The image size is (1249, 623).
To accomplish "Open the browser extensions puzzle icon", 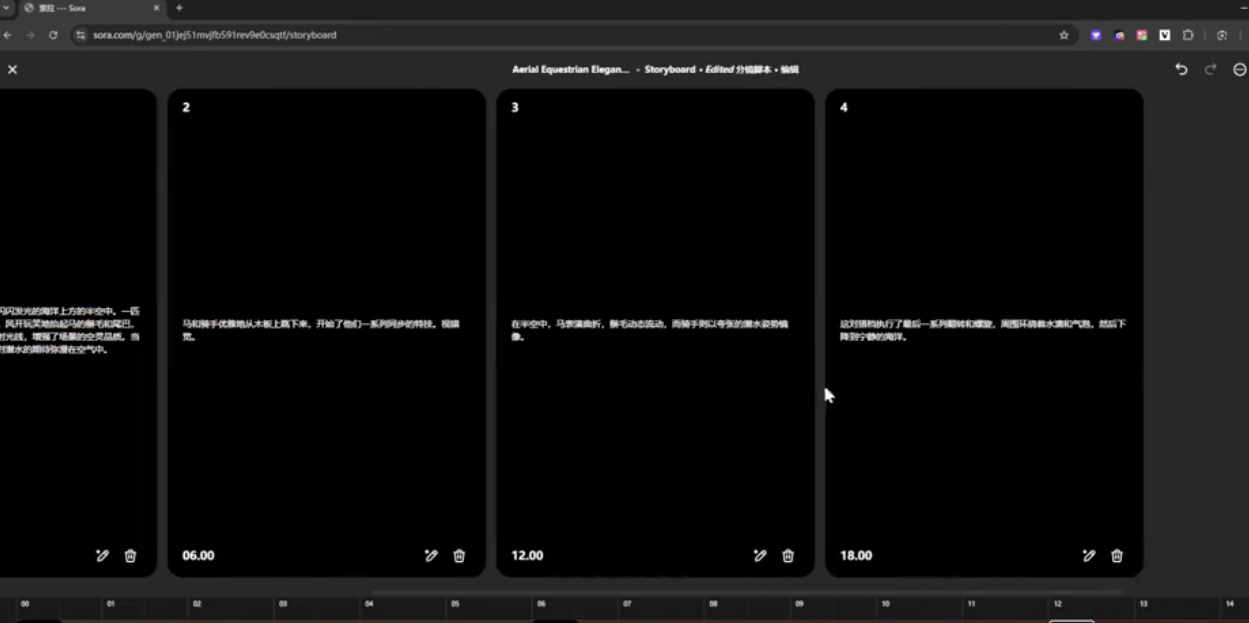I will (x=1188, y=35).
